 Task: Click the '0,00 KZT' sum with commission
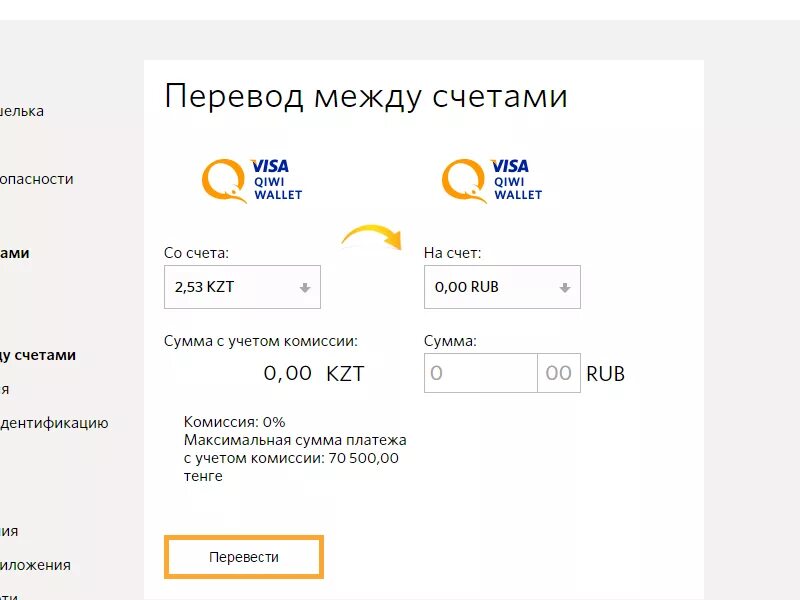point(314,374)
